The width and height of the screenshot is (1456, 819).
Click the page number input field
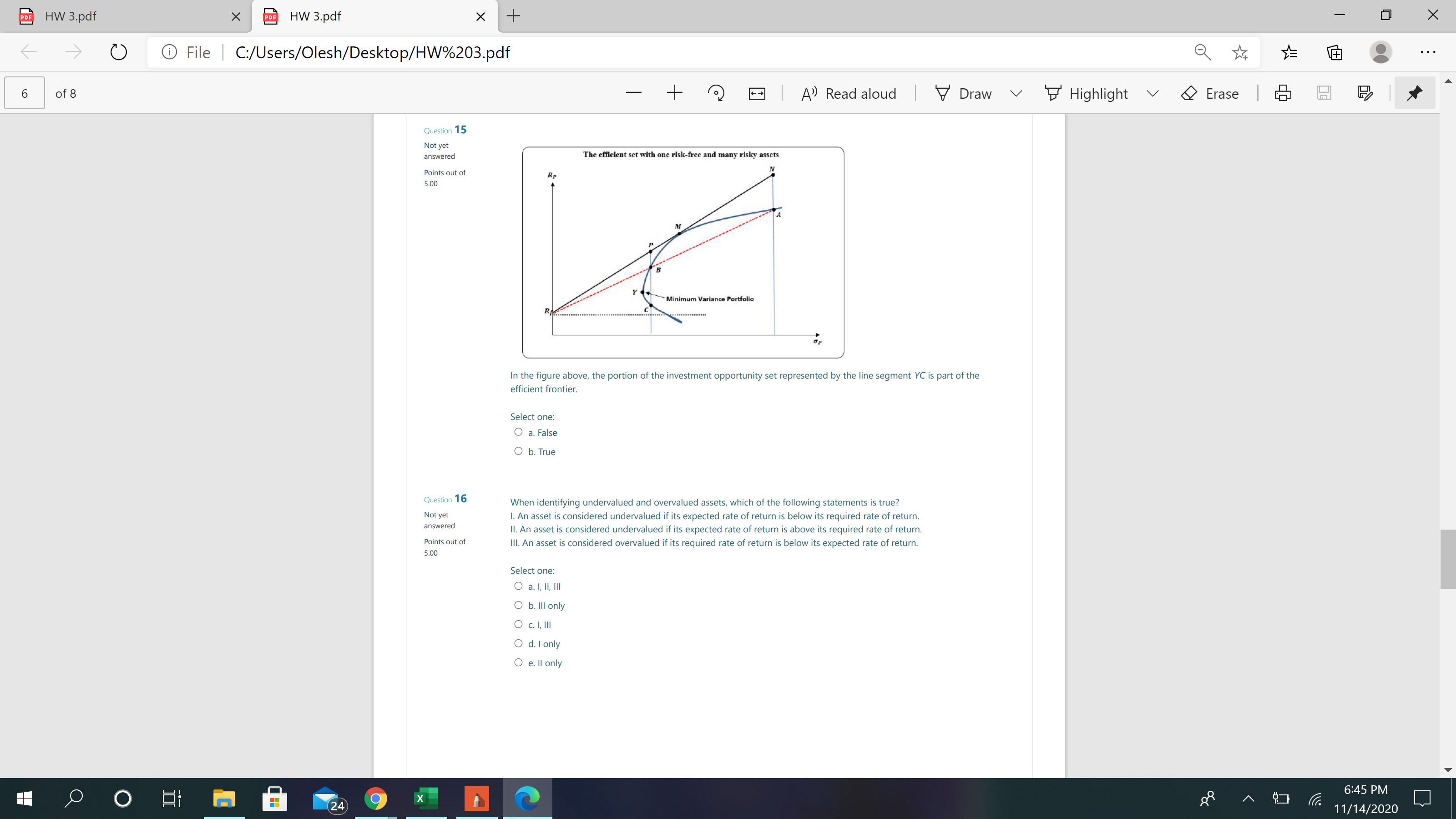(24, 93)
